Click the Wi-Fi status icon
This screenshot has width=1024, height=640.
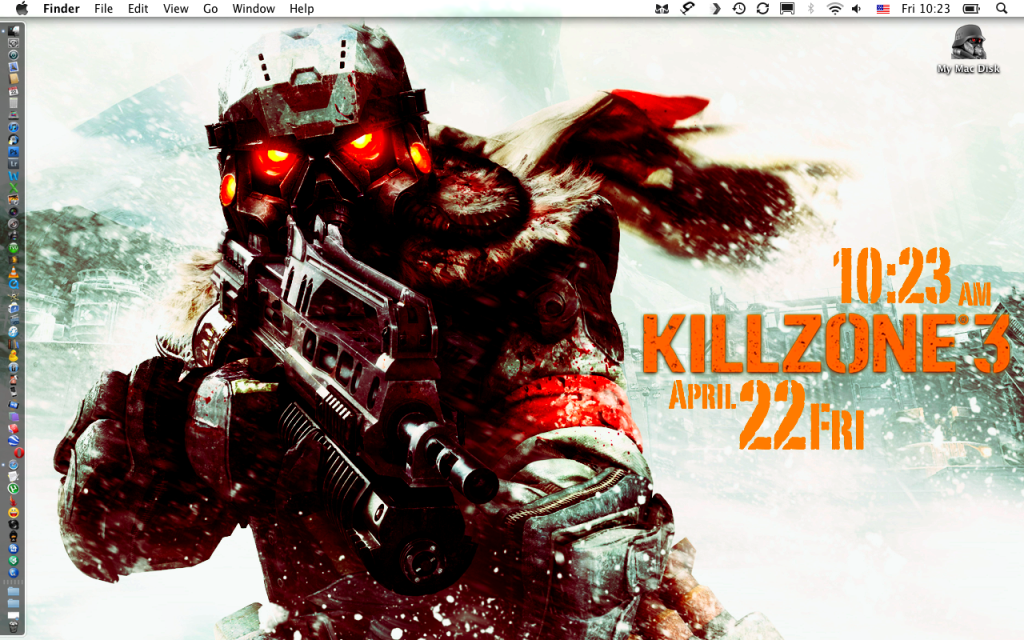click(x=834, y=9)
